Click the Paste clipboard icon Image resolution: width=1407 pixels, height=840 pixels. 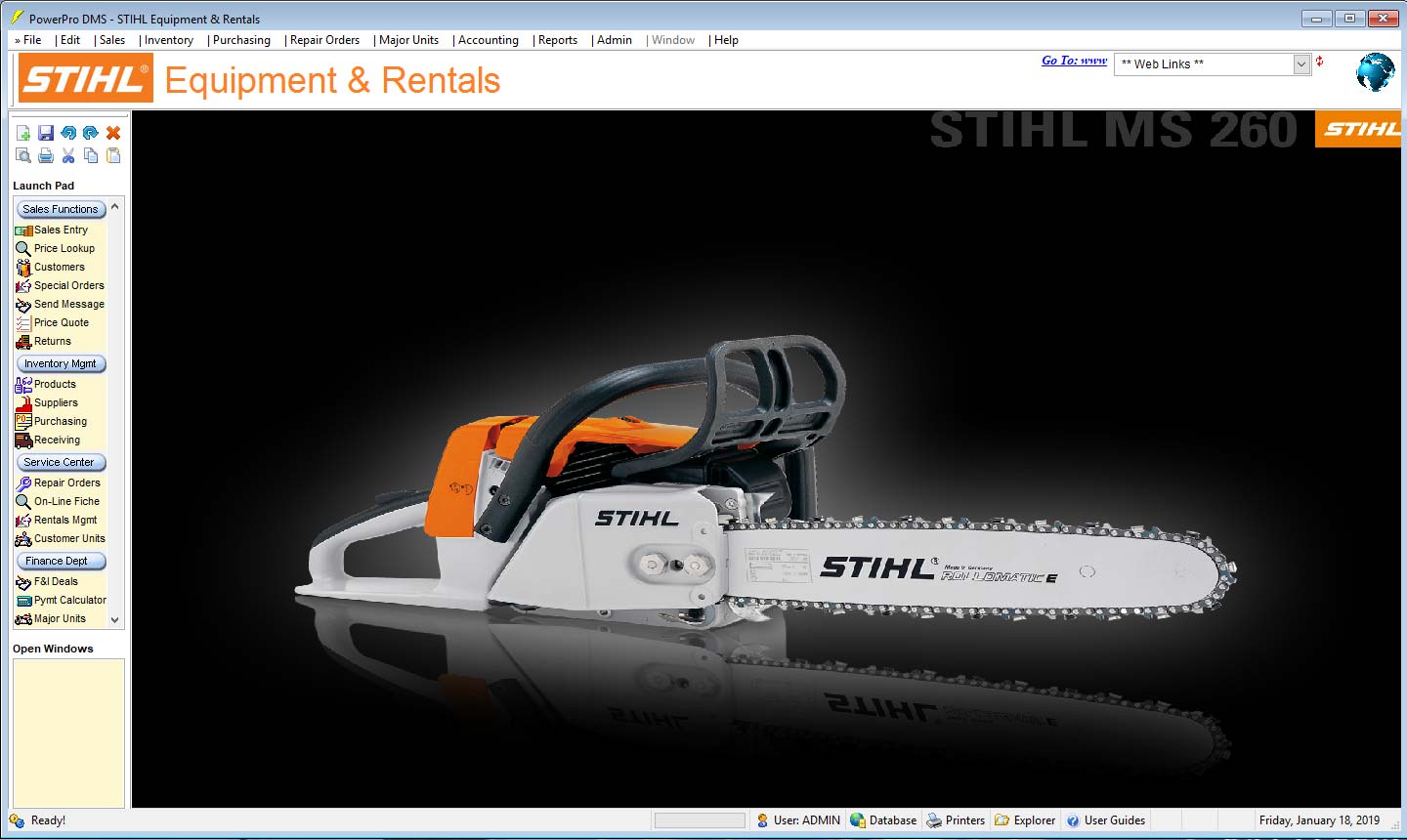coord(113,155)
